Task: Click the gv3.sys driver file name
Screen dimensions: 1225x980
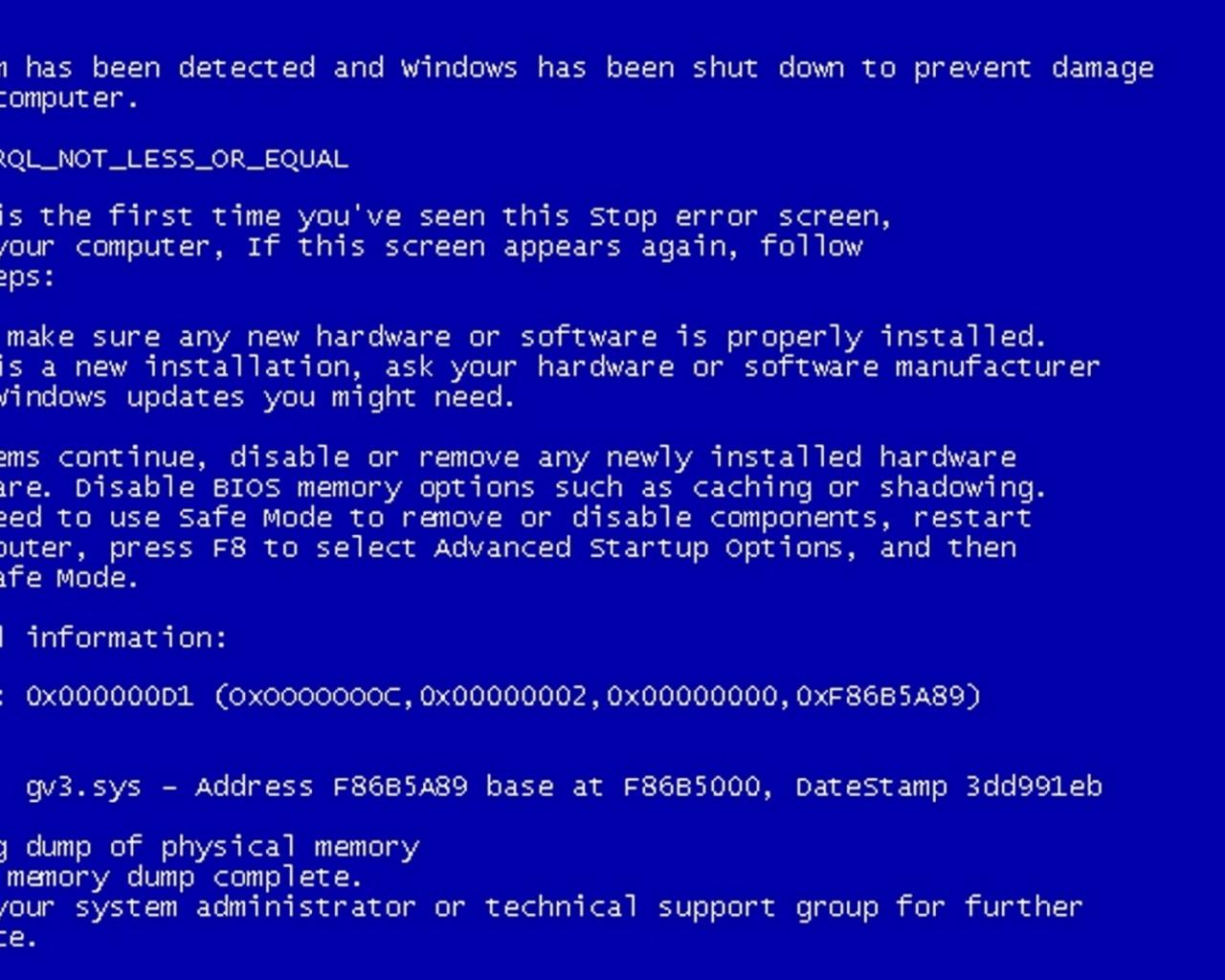Action: [84, 788]
